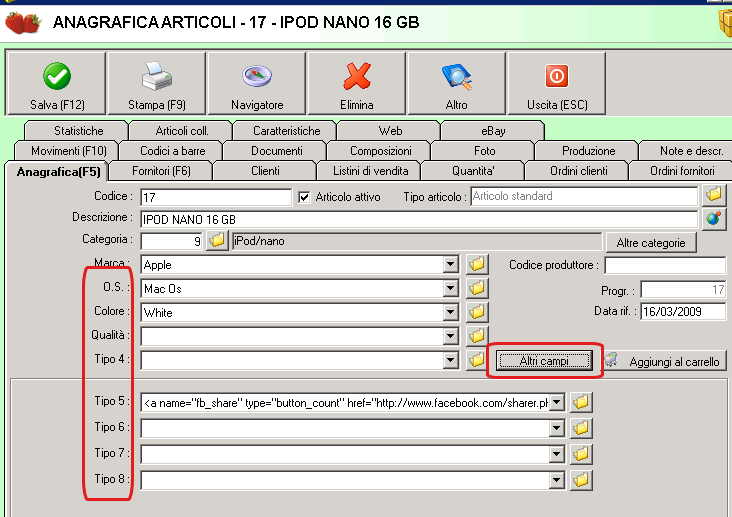Click the Altre categorie button
This screenshot has width=732, height=517.
(651, 243)
